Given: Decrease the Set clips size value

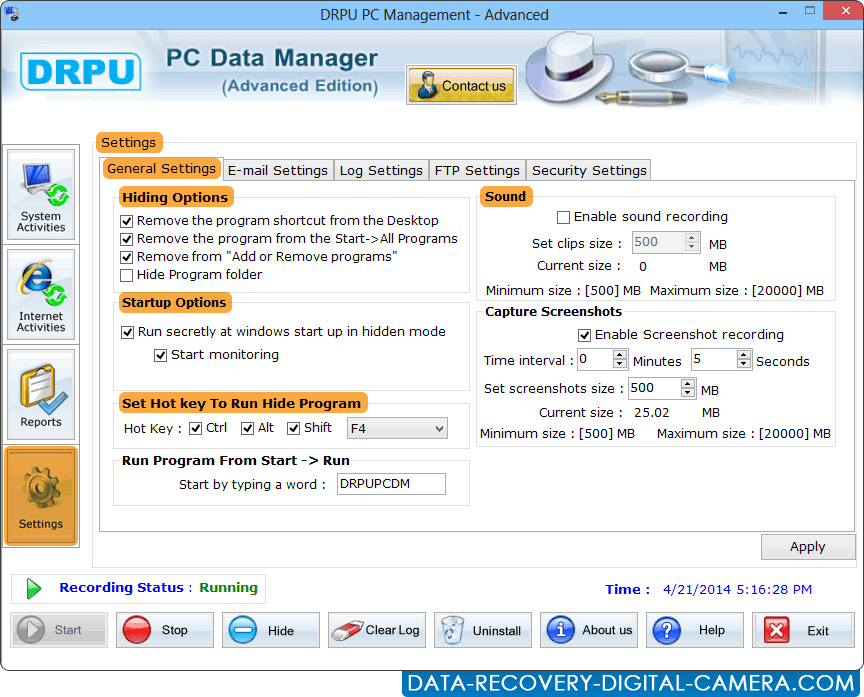Looking at the screenshot, I should point(692,247).
